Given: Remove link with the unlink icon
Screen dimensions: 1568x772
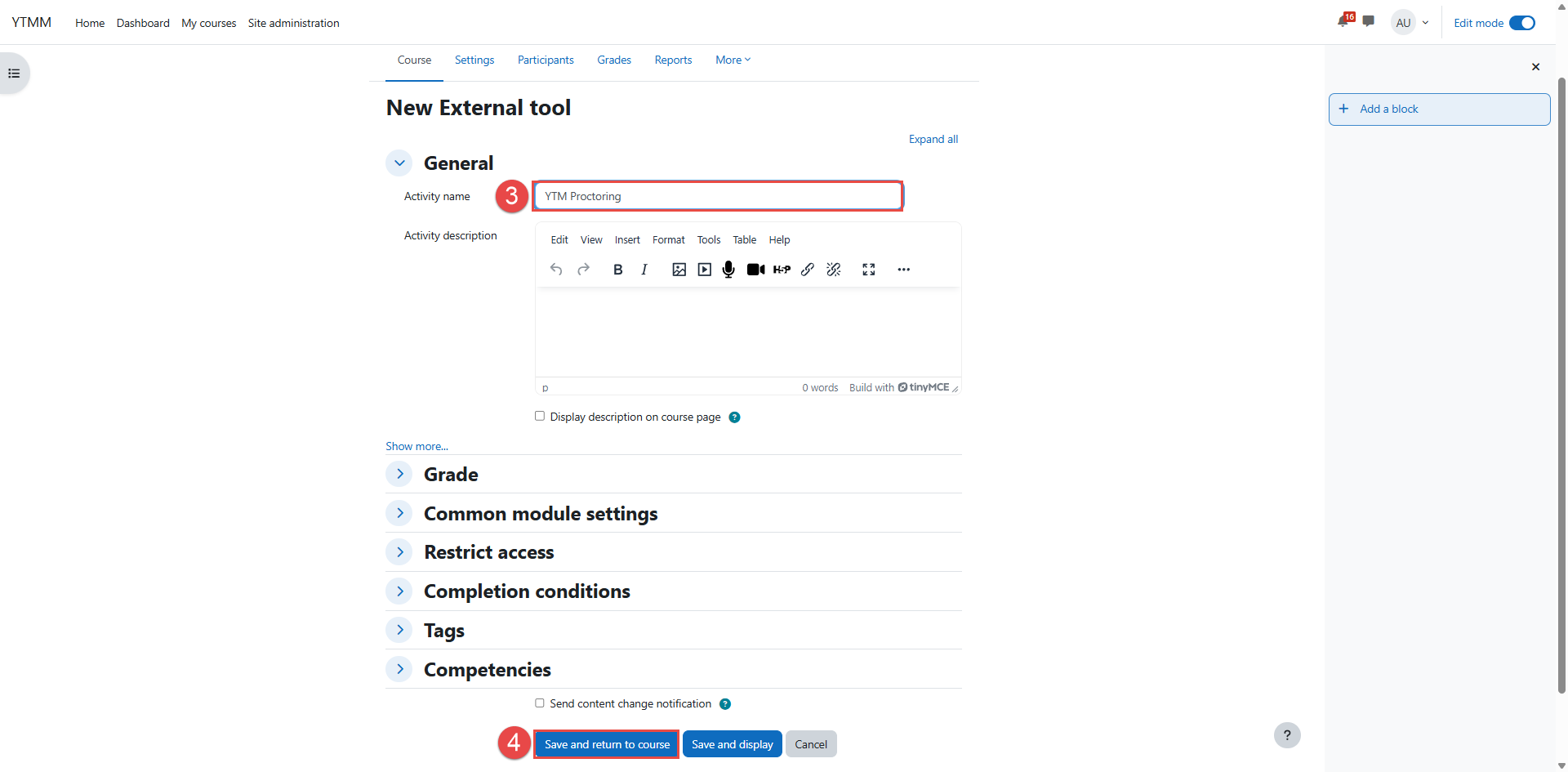Looking at the screenshot, I should 834,270.
